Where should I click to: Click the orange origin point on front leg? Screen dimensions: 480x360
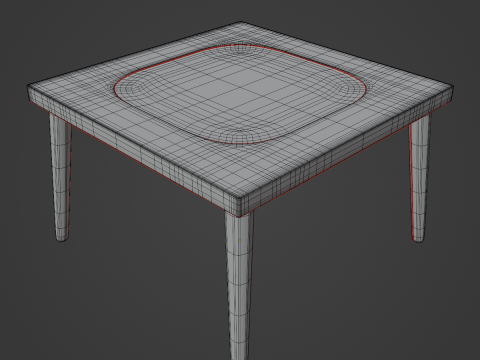[240, 240]
